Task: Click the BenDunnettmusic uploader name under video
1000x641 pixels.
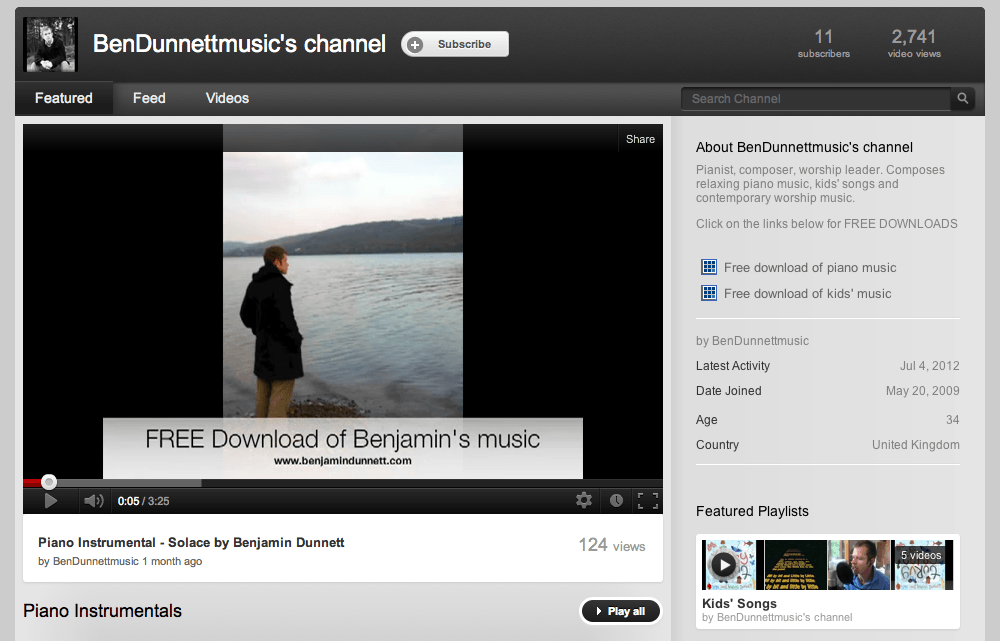Action: [96, 561]
